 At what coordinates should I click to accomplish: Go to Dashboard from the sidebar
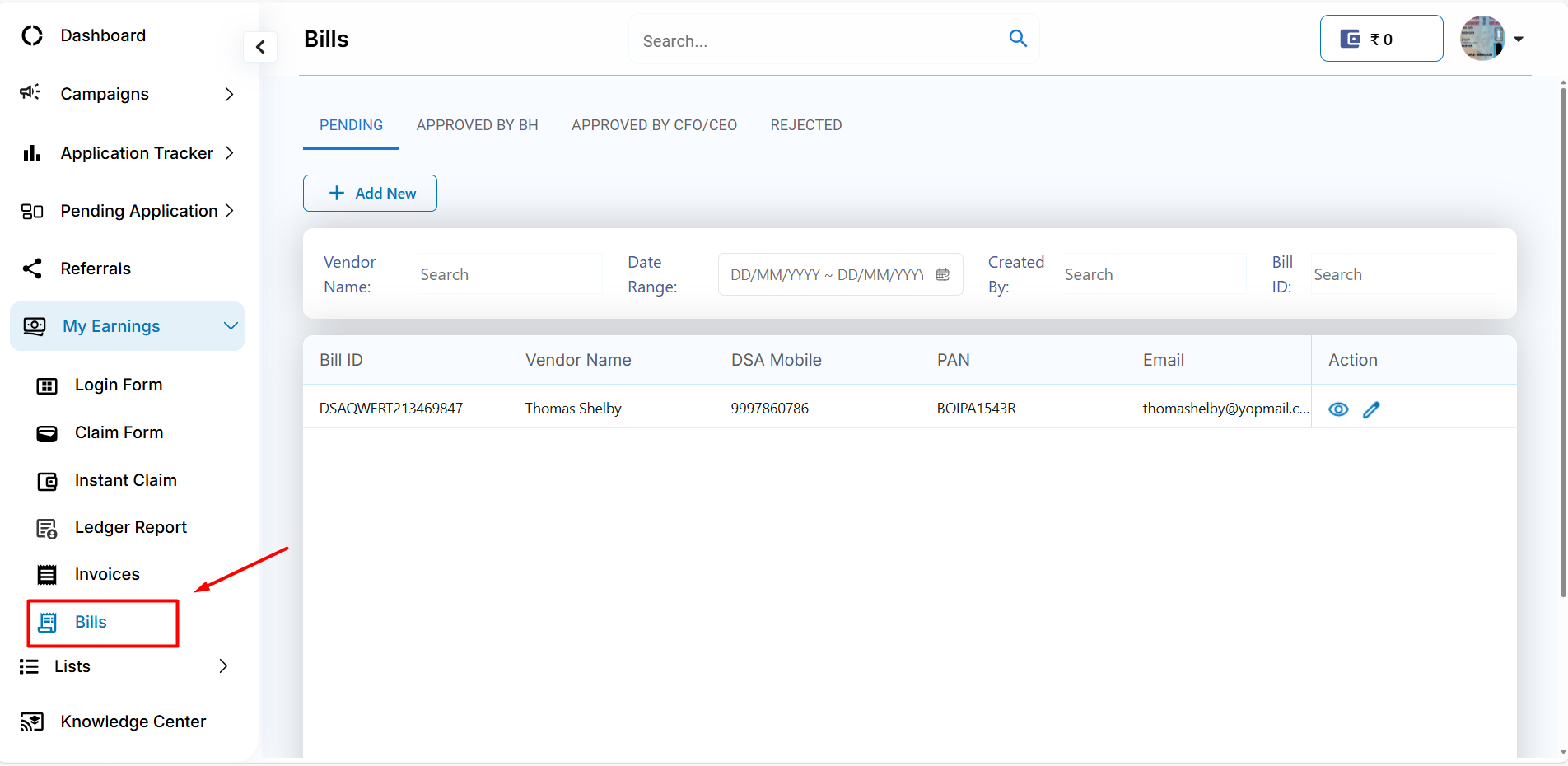(x=103, y=35)
